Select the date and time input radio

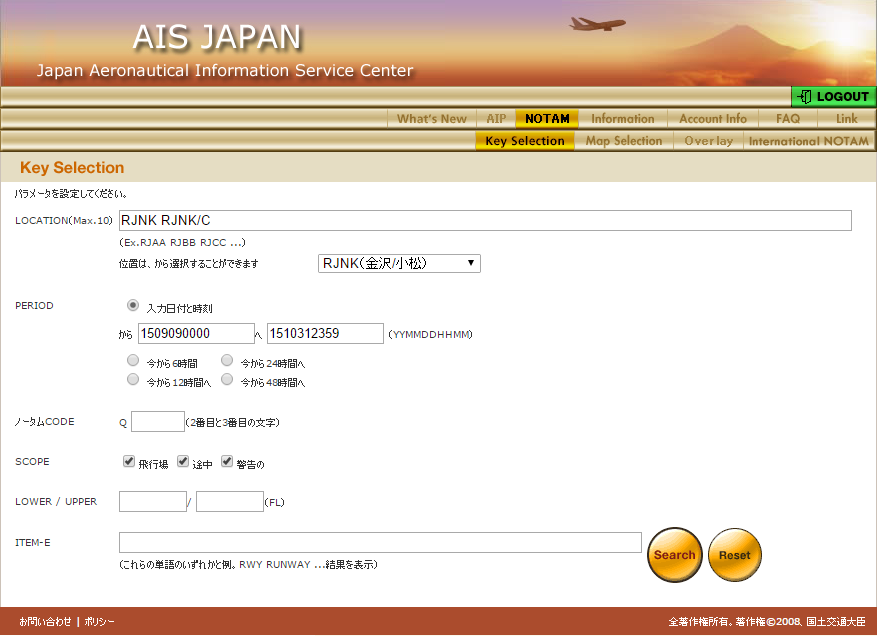click(x=133, y=305)
